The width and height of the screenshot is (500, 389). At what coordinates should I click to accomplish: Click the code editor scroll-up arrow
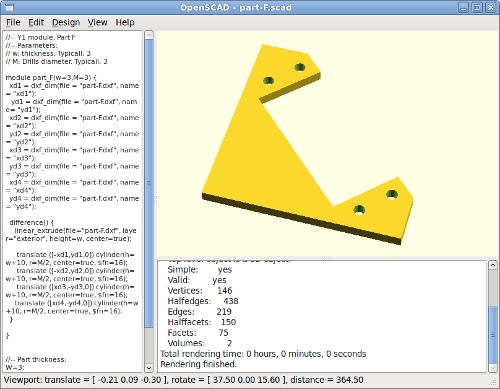(149, 35)
